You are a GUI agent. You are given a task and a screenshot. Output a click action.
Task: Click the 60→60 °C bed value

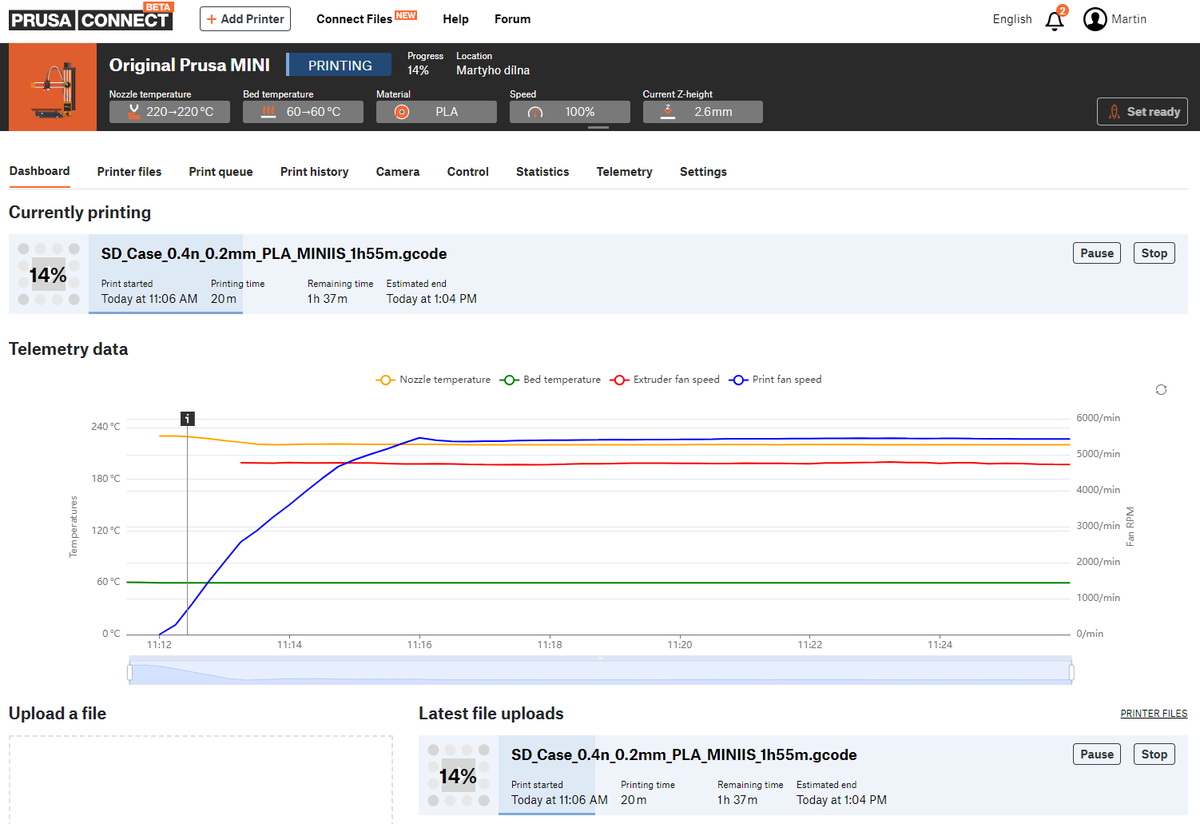[x=314, y=112]
